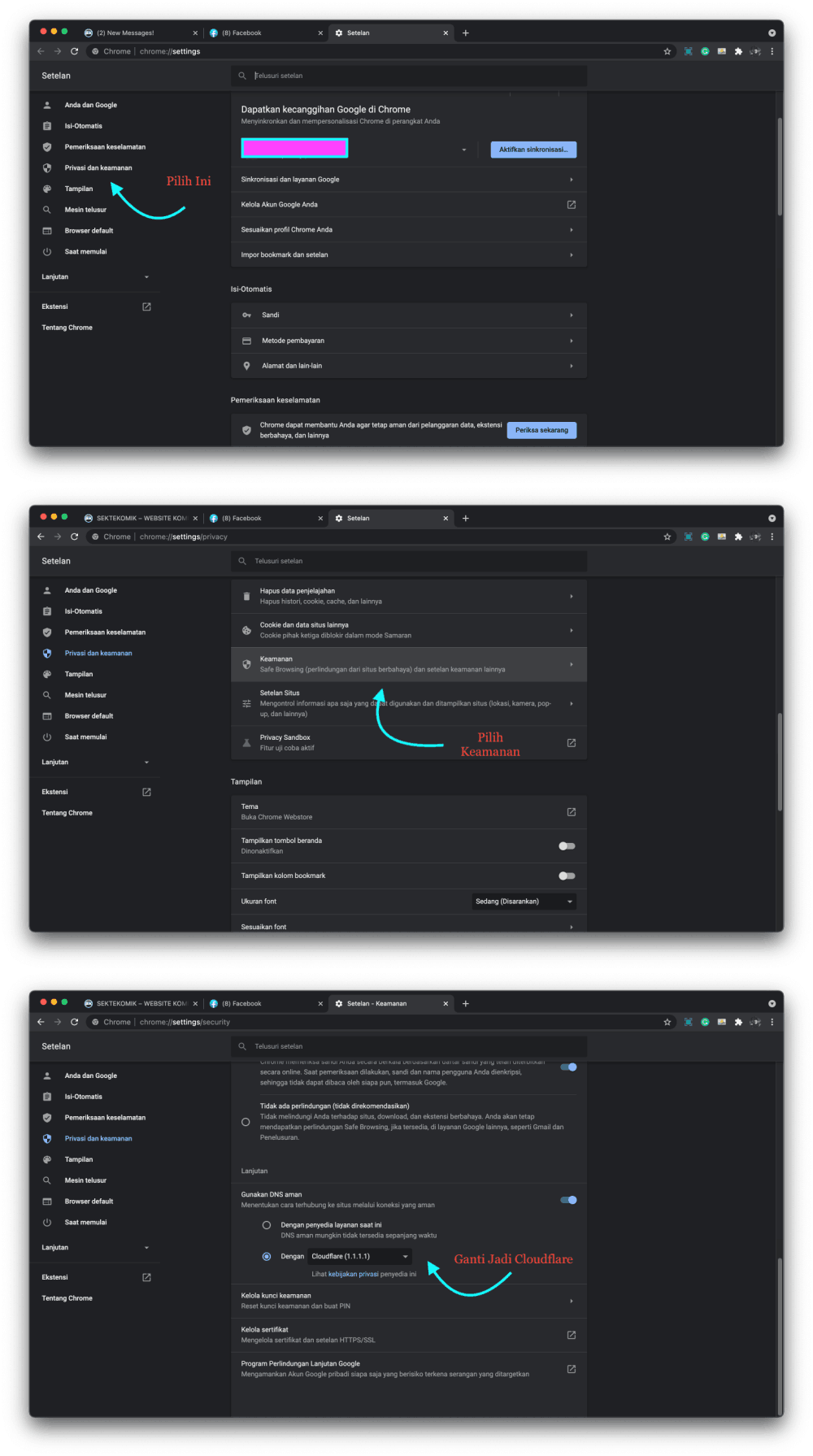Click the cookie icon for Cookie dan data situs lainnya
813x1456 pixels.
(x=246, y=631)
